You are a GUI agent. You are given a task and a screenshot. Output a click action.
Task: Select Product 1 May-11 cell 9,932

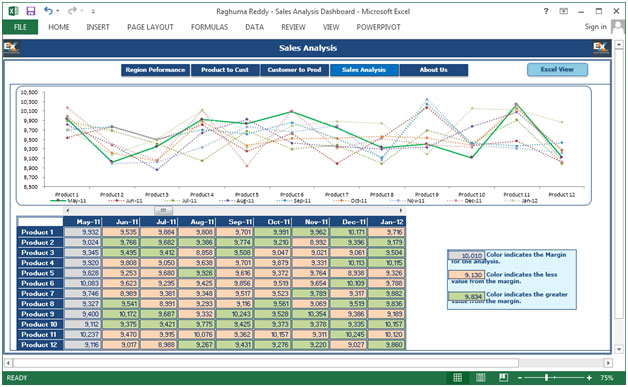83,232
